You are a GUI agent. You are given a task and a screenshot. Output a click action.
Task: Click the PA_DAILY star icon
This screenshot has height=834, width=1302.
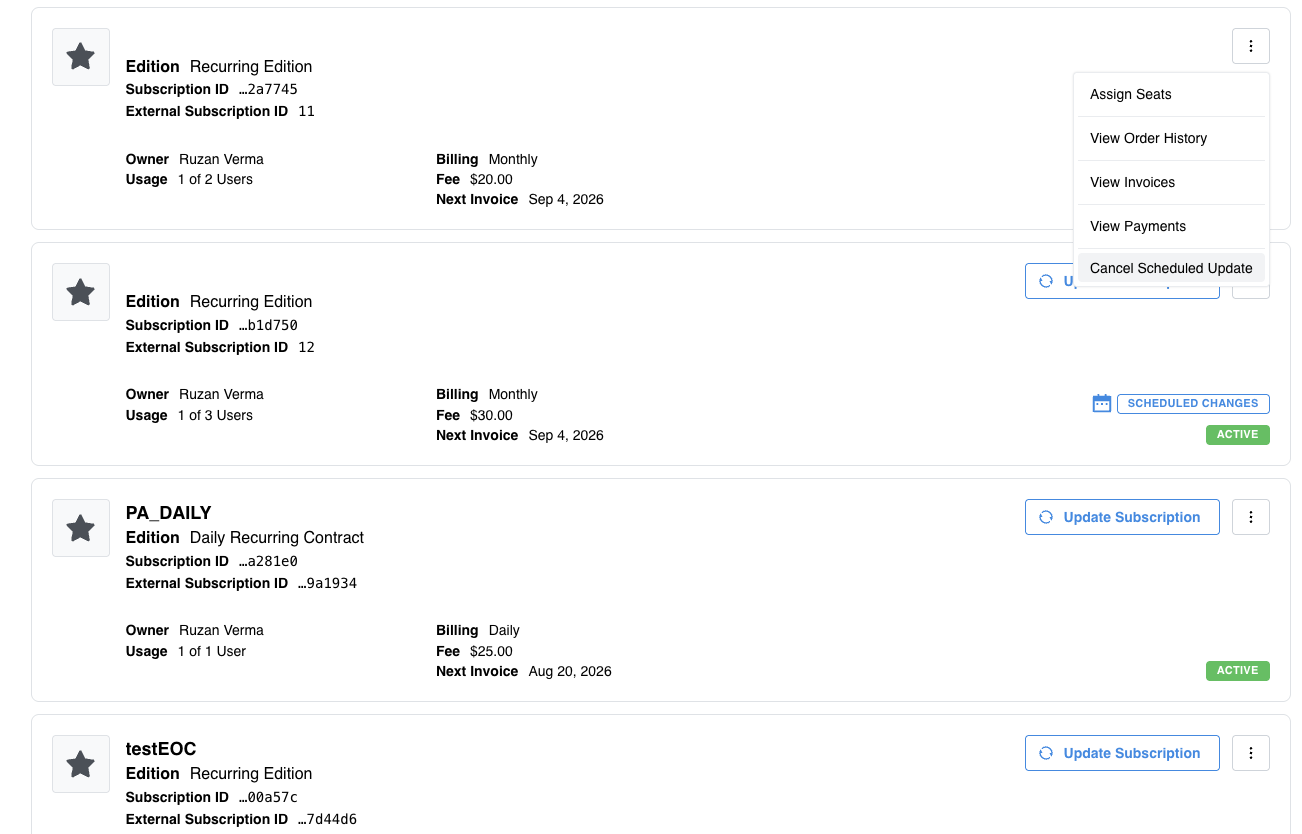81,528
